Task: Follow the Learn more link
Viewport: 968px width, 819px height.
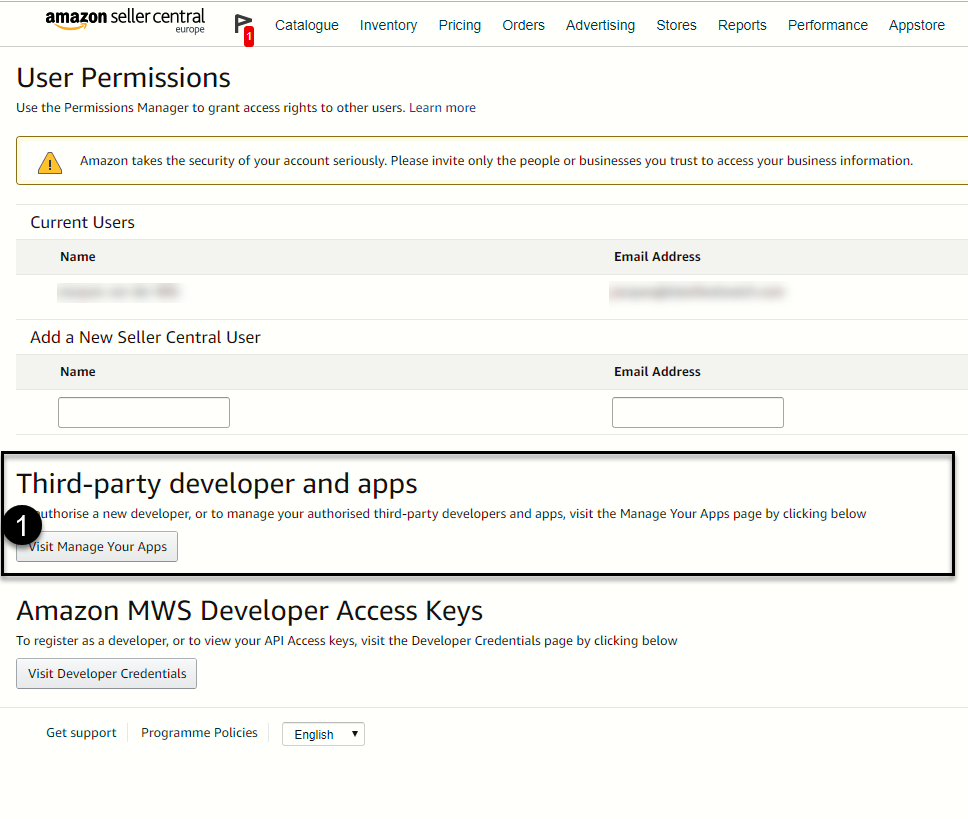Action: 443,107
